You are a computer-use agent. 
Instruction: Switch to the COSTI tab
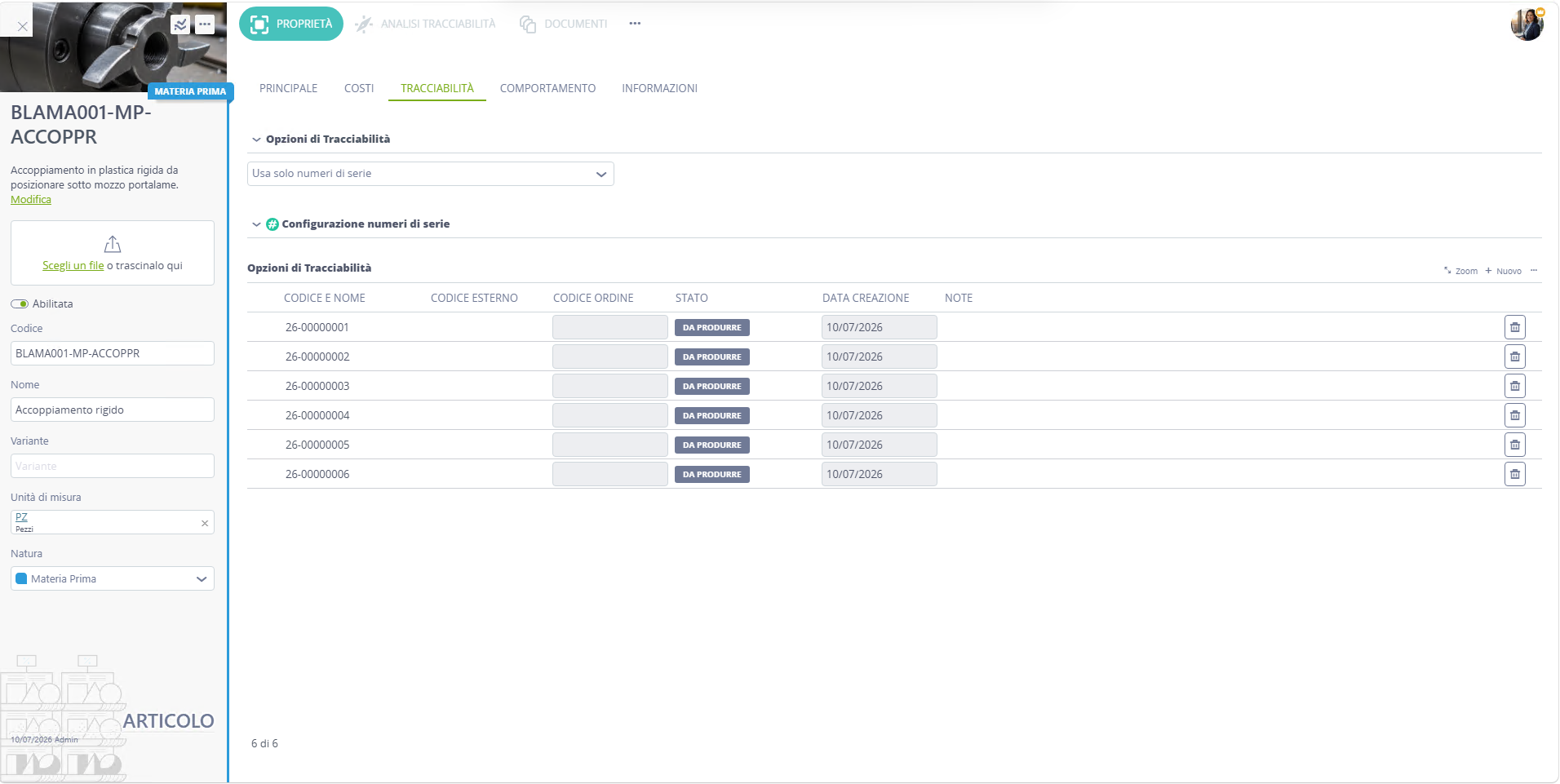click(x=359, y=88)
